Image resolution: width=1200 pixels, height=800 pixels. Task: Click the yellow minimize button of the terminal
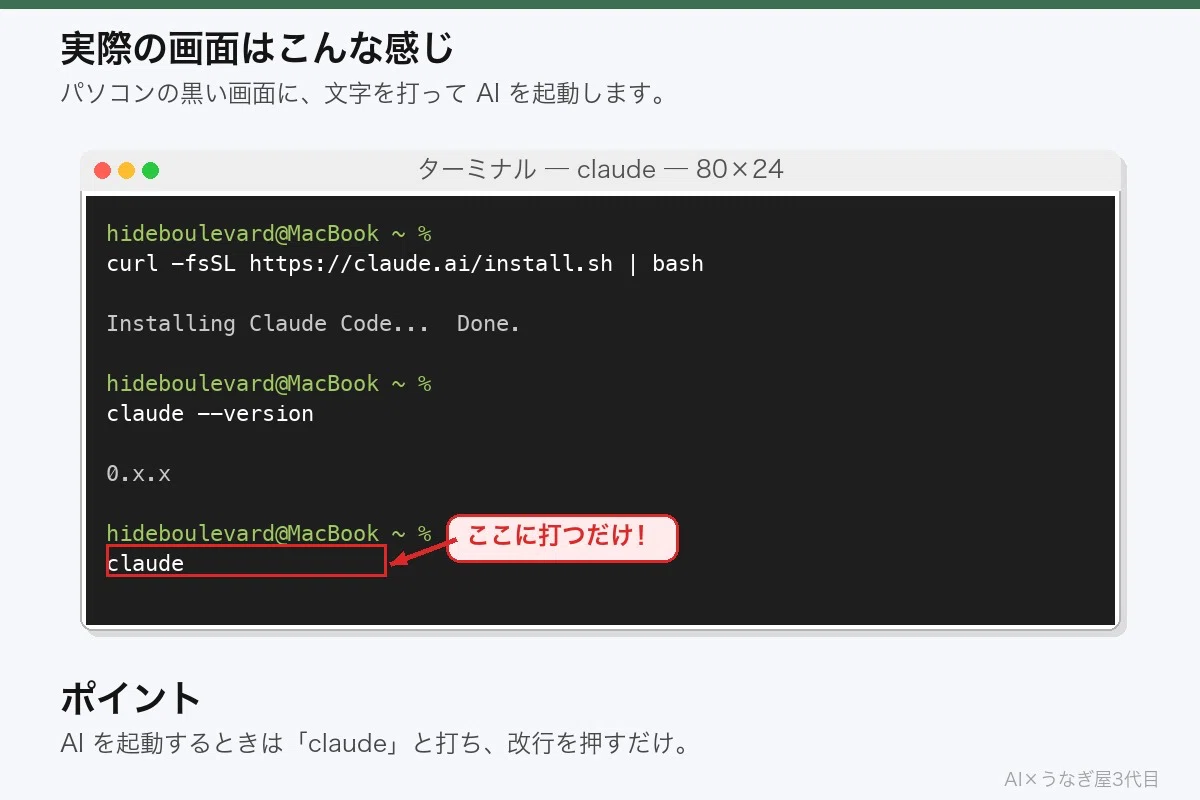click(x=126, y=171)
